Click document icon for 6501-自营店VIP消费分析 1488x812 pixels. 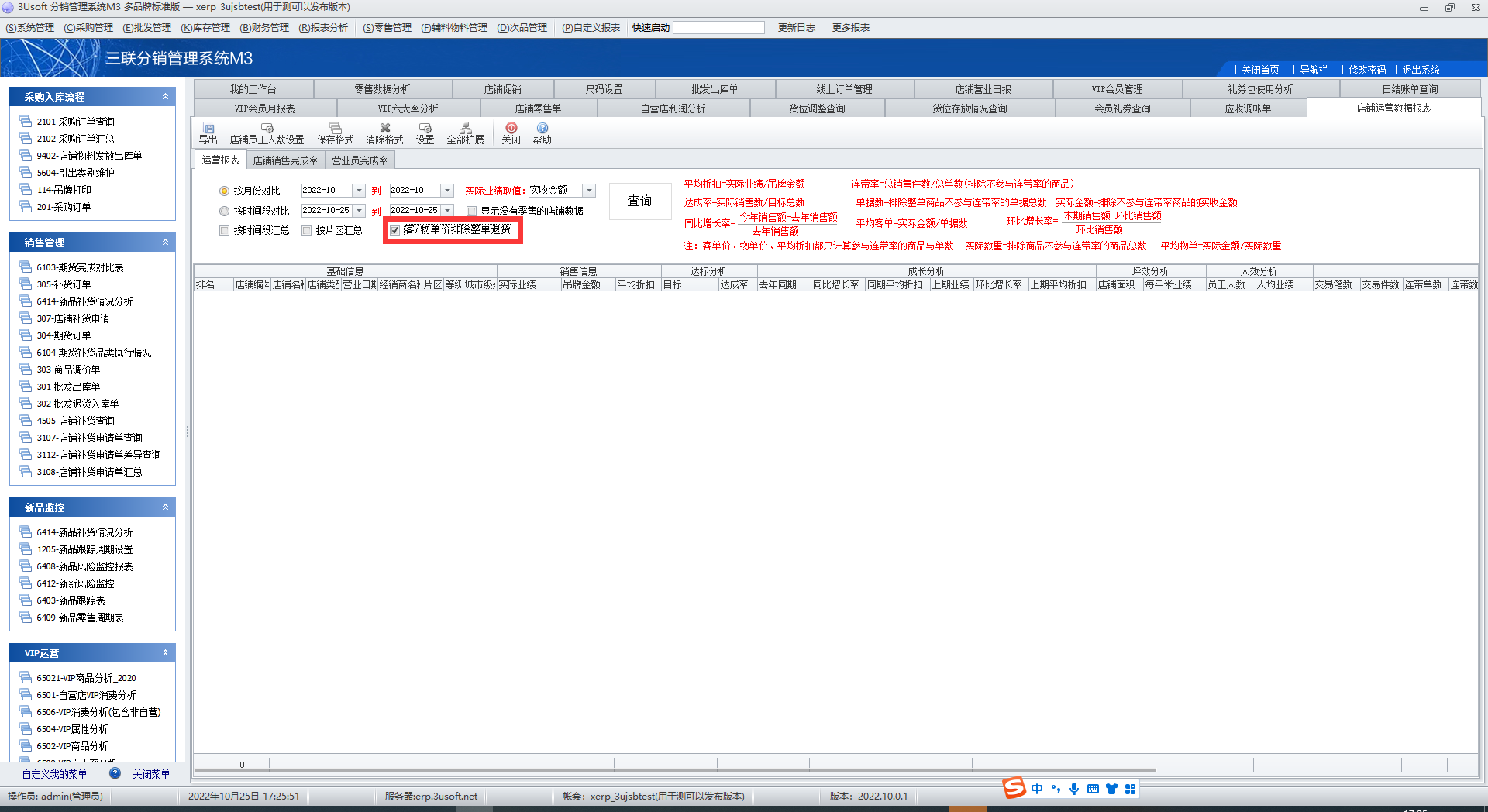click(x=26, y=694)
